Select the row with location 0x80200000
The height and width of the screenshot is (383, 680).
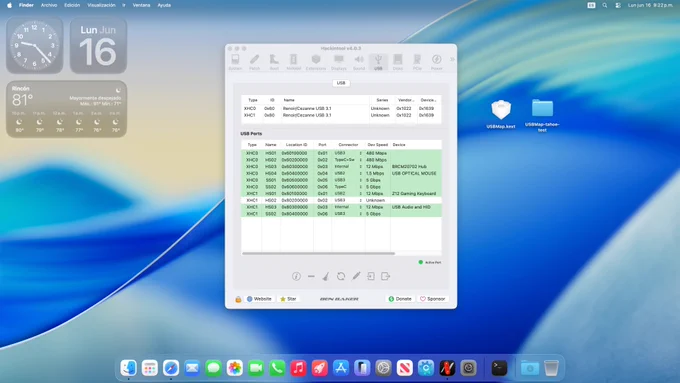tap(341, 200)
